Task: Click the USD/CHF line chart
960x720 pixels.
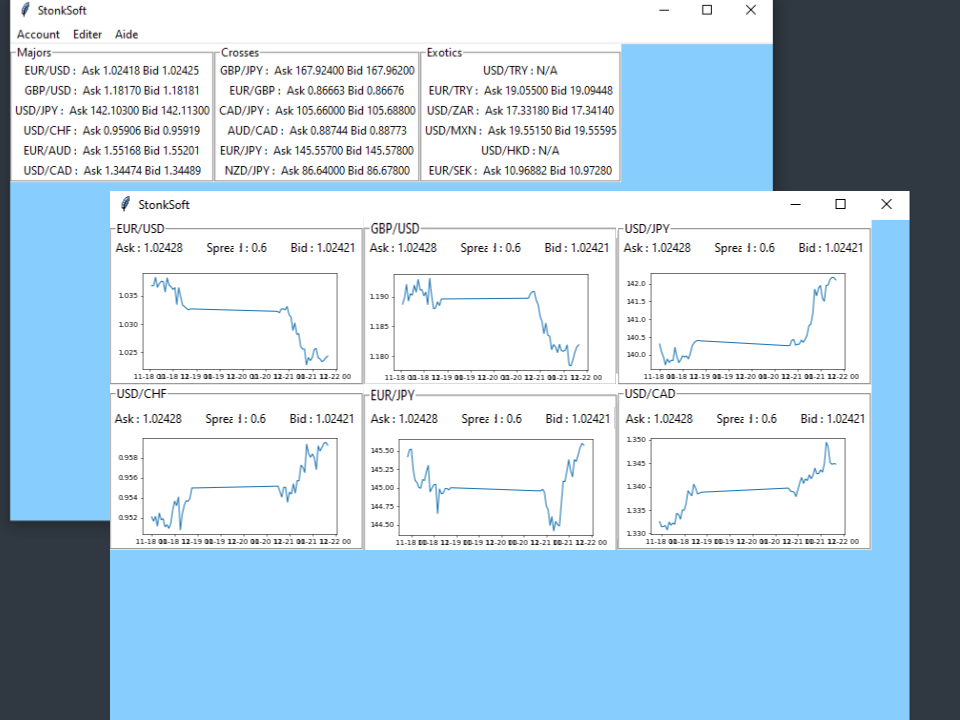Action: tap(240, 486)
